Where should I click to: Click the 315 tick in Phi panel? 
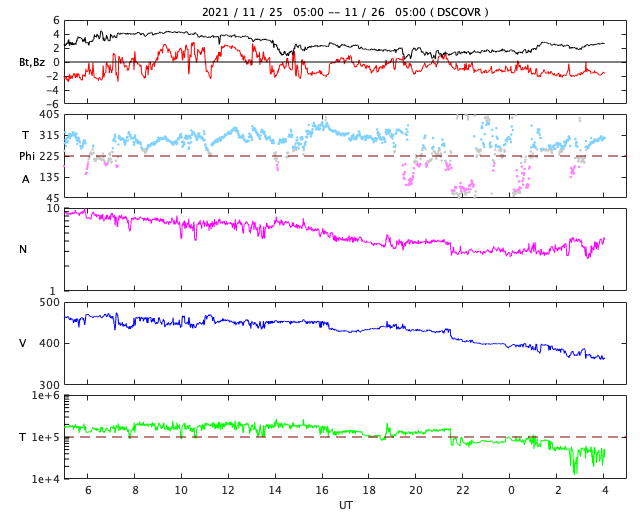click(x=49, y=135)
